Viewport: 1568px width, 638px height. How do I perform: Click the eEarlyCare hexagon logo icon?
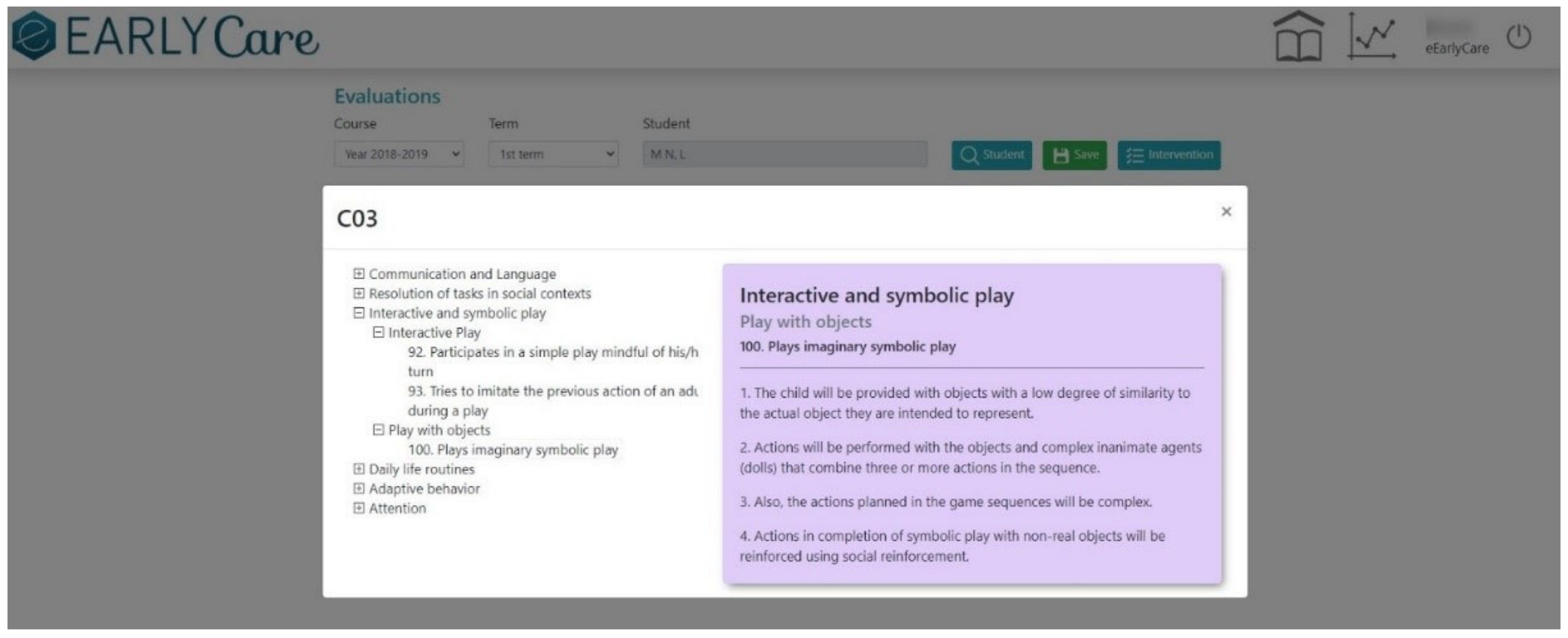(x=34, y=35)
